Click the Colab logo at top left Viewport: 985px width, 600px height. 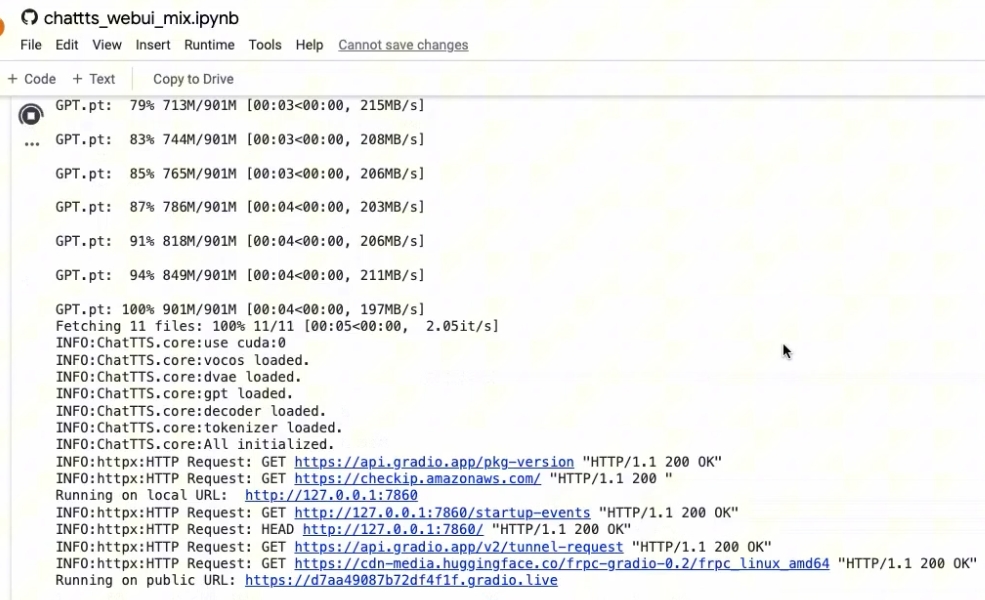(3, 22)
